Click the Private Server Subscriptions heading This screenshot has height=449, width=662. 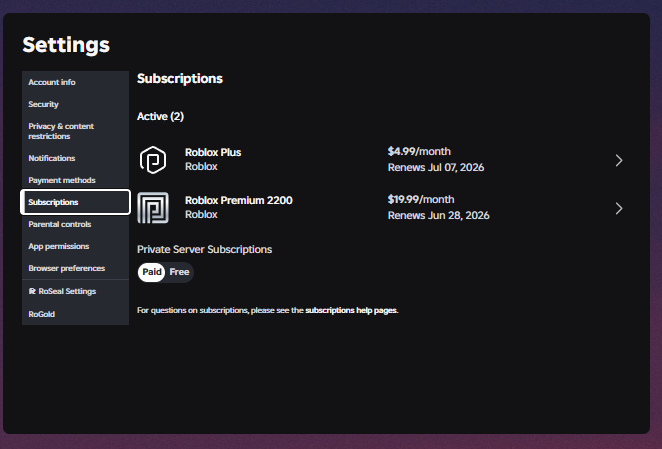click(204, 250)
